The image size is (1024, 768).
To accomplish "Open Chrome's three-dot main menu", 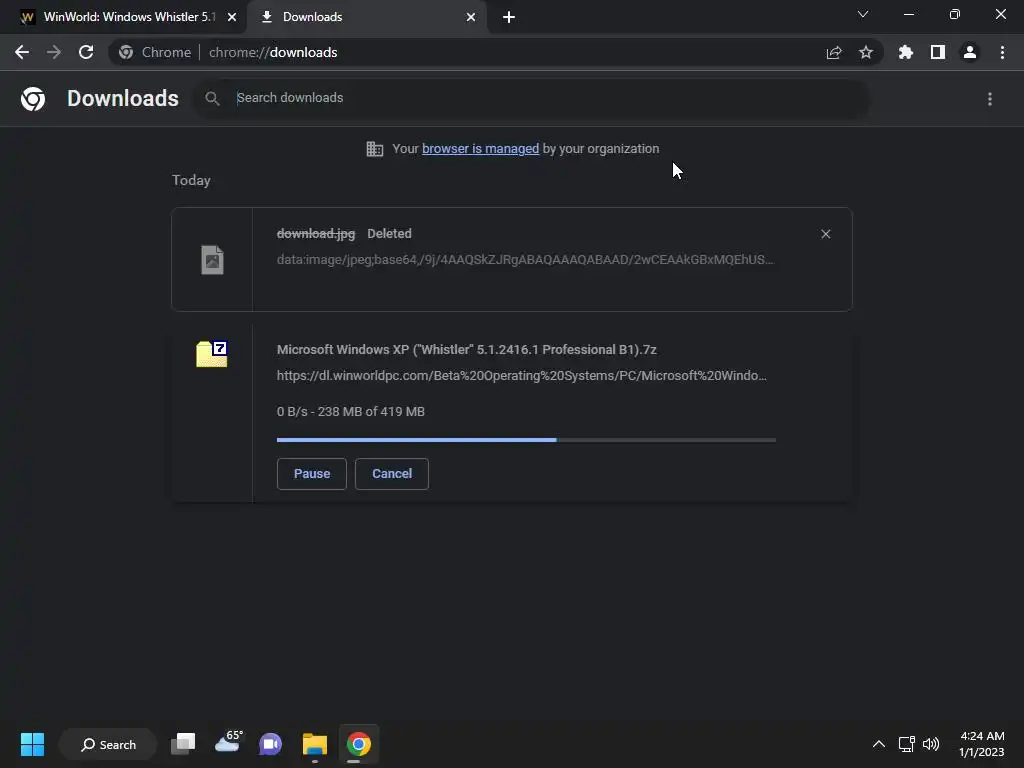I will coord(1002,52).
